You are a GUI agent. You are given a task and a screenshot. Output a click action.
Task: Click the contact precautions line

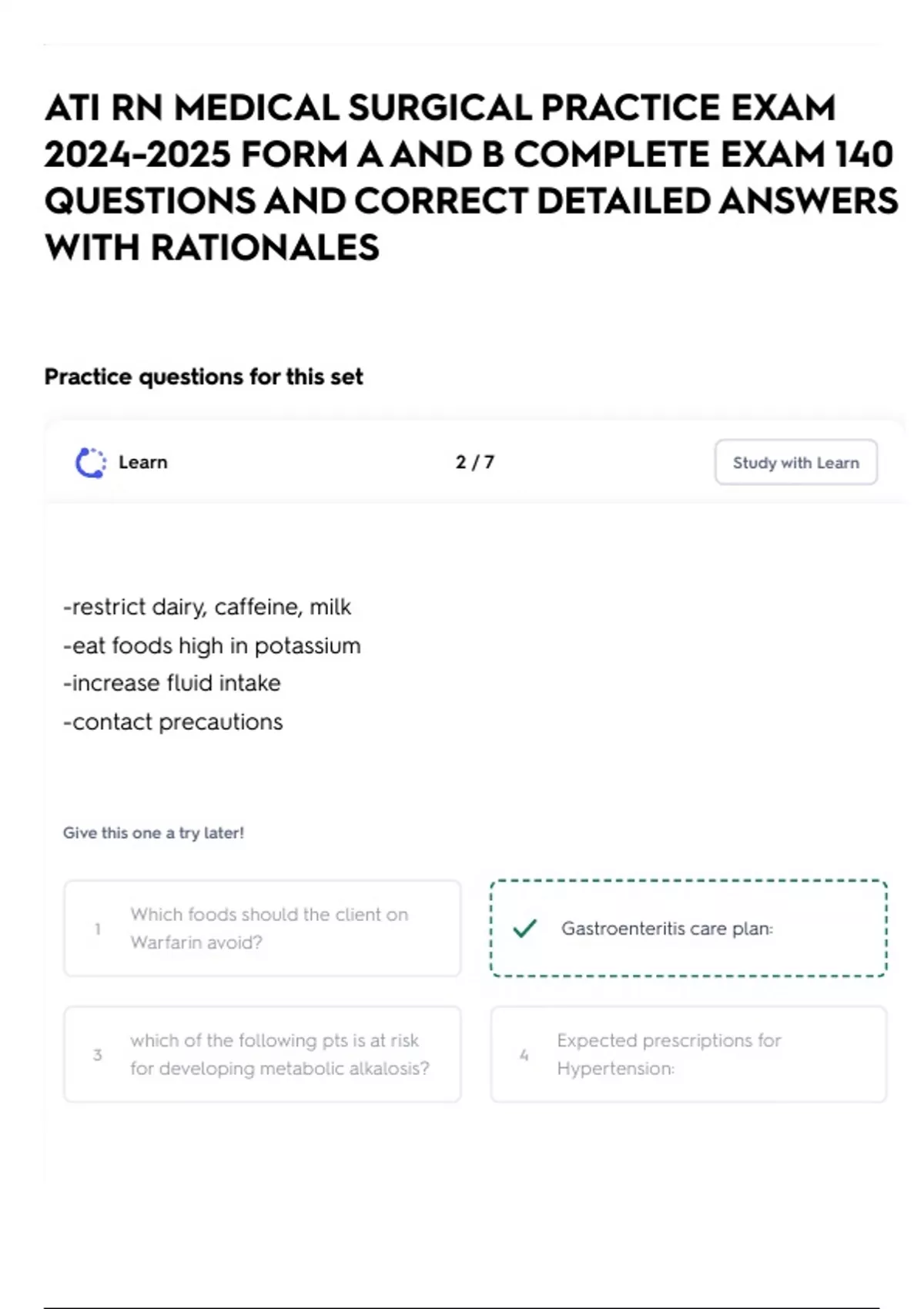pyautogui.click(x=173, y=722)
